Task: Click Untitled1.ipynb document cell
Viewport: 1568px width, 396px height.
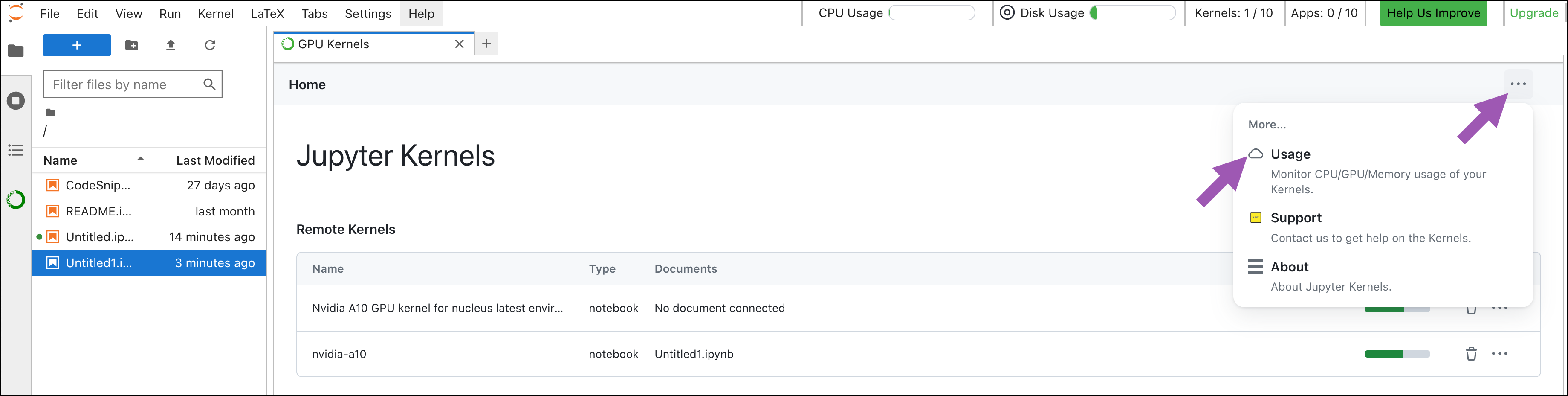Action: (x=694, y=354)
